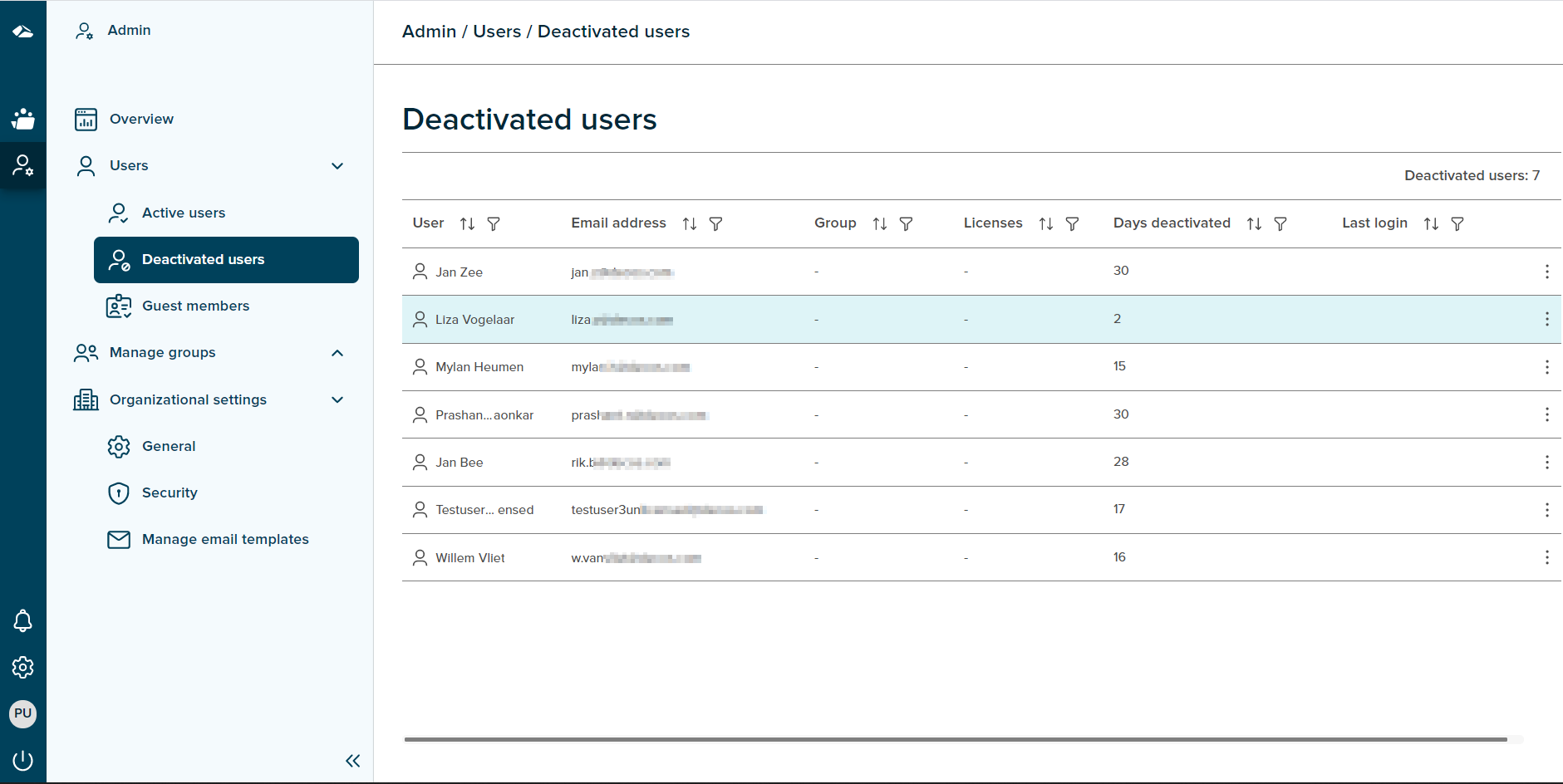Select user name Liza Vogelaar

pos(474,320)
